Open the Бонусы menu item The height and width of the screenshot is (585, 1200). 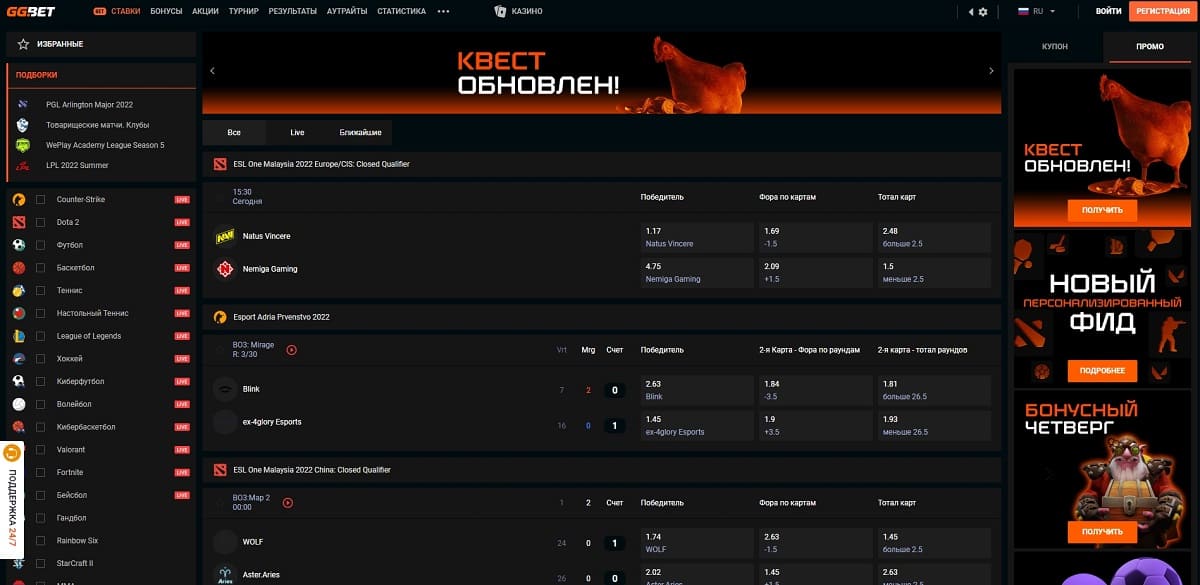pyautogui.click(x=166, y=11)
